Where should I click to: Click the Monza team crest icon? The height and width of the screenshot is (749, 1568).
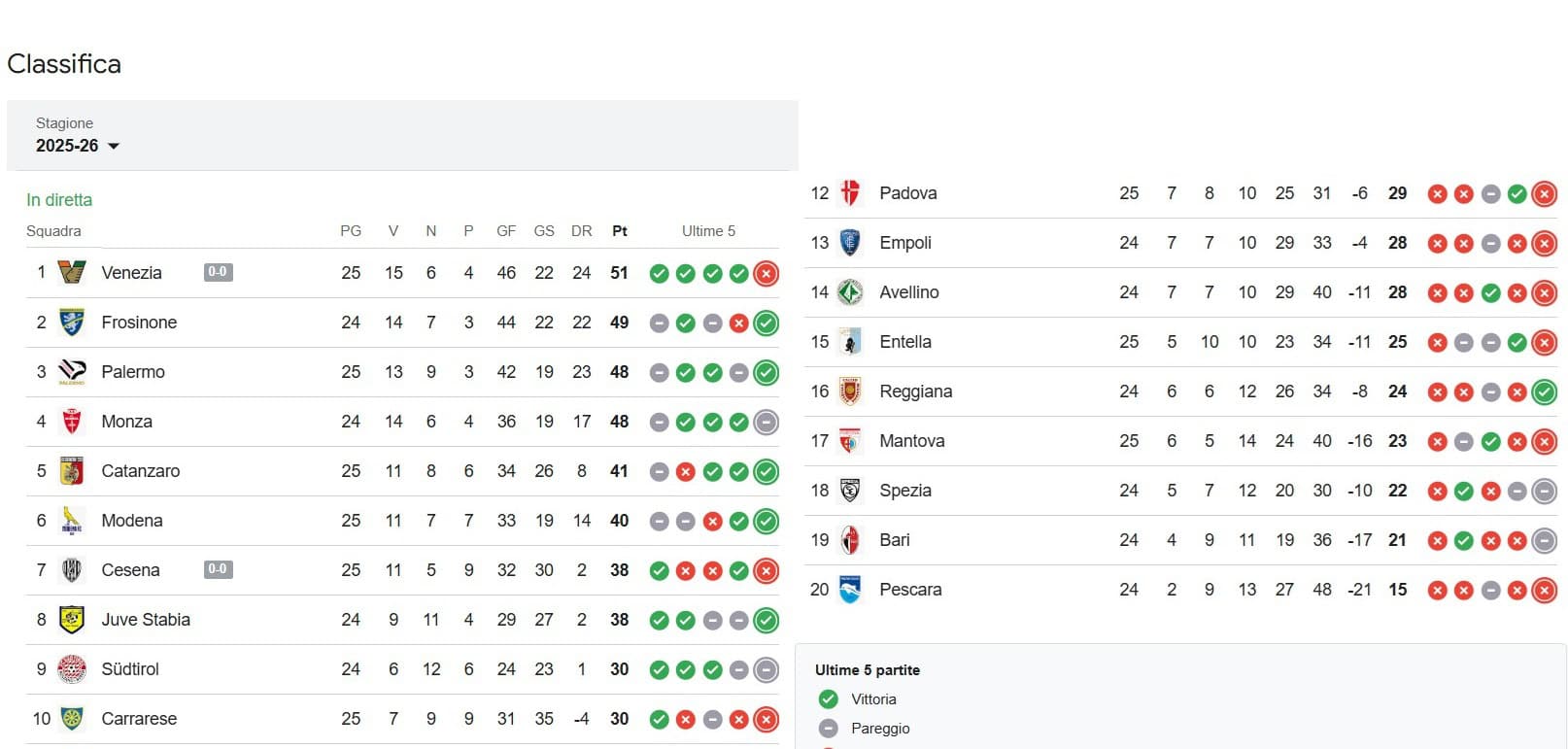(72, 422)
